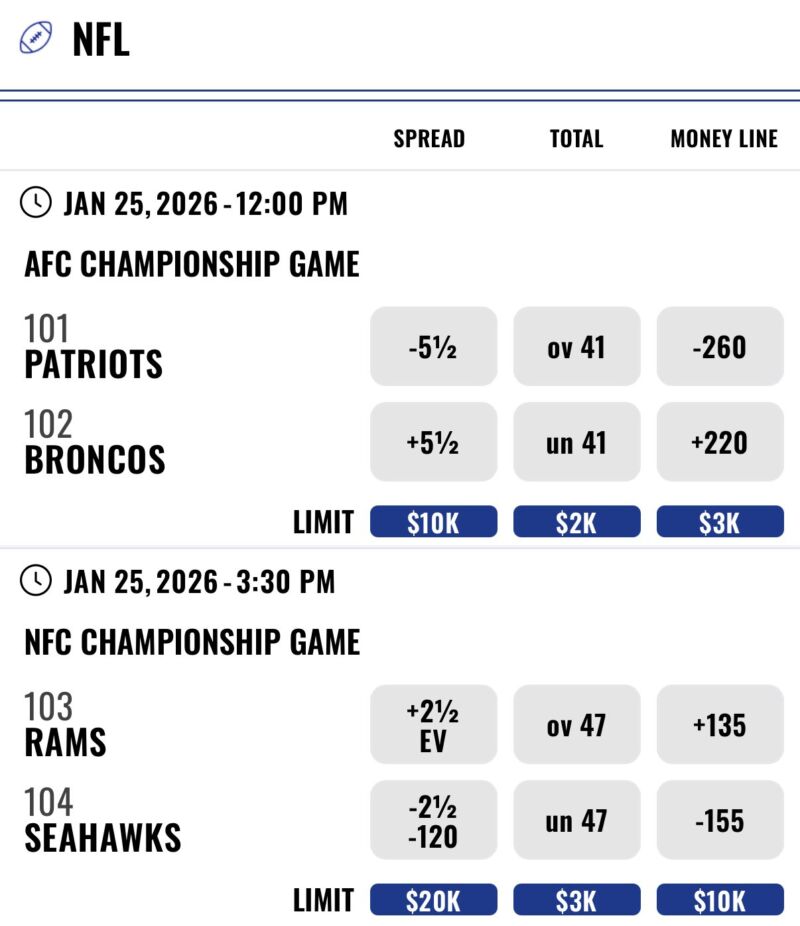Select the Patriots -260 money line

tap(720, 346)
